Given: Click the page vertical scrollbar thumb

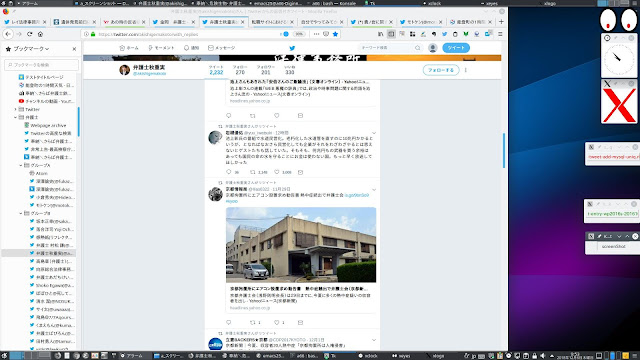Looking at the screenshot, I should coord(504,150).
